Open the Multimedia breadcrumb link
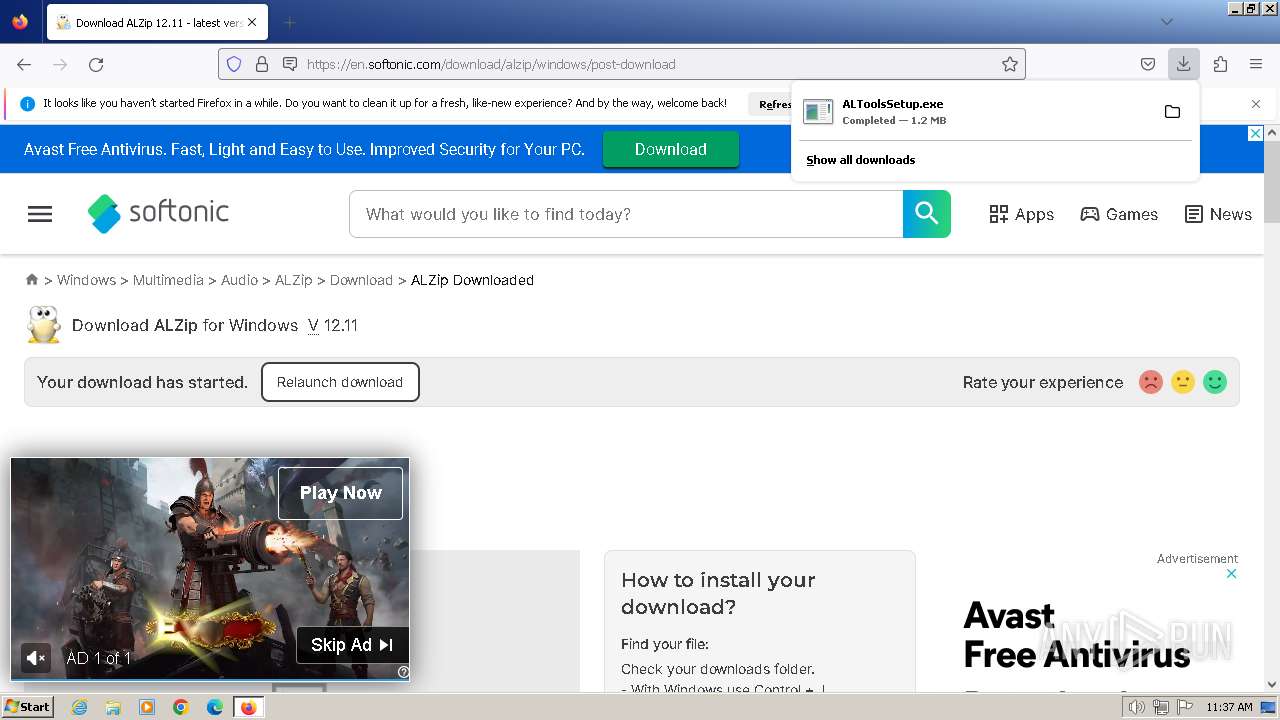The image size is (1280, 720). pyautogui.click(x=168, y=280)
